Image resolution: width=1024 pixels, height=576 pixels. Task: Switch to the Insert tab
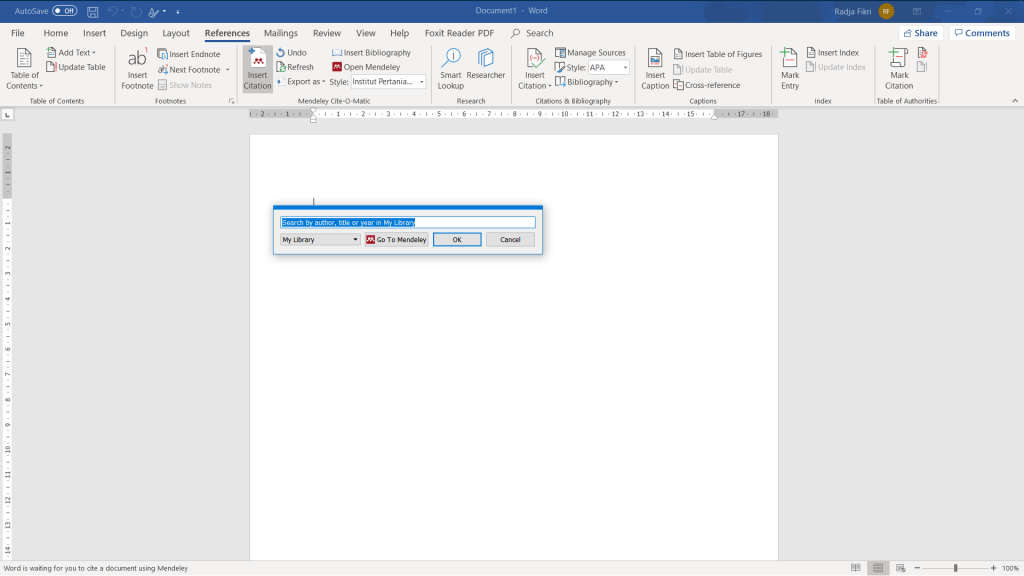click(94, 33)
